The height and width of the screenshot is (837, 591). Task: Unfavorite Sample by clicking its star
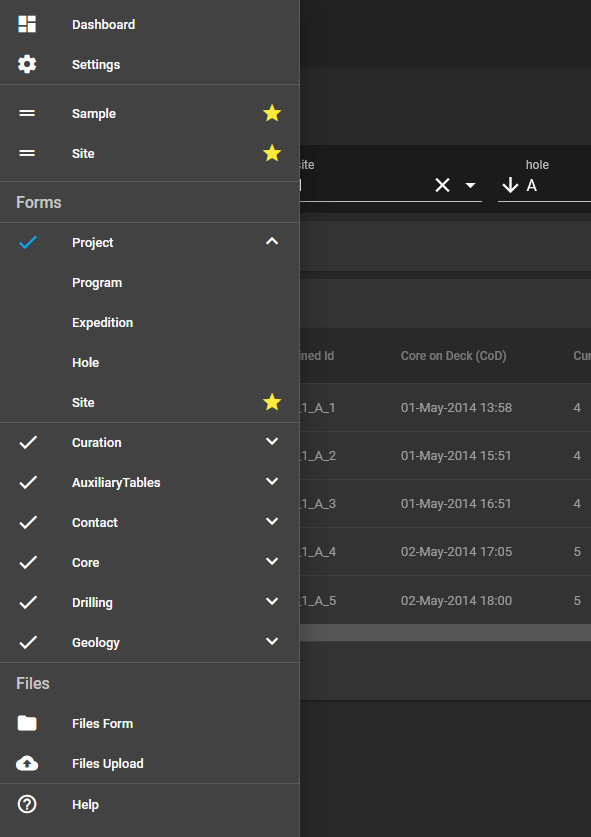(271, 113)
